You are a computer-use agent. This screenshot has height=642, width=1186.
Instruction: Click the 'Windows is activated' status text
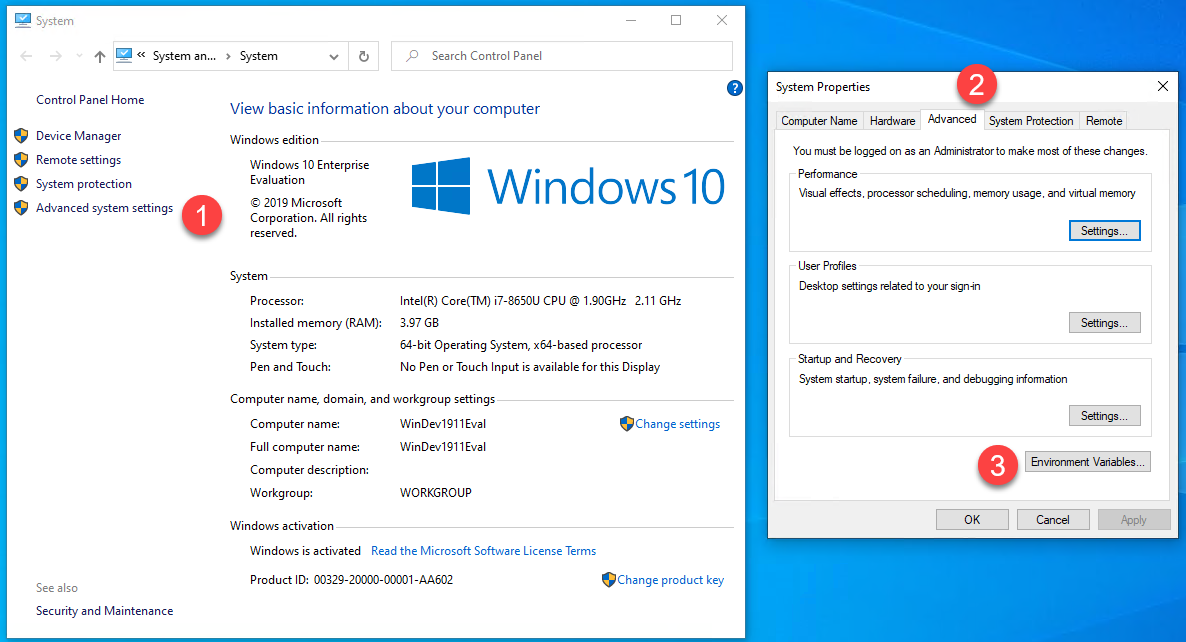point(306,551)
